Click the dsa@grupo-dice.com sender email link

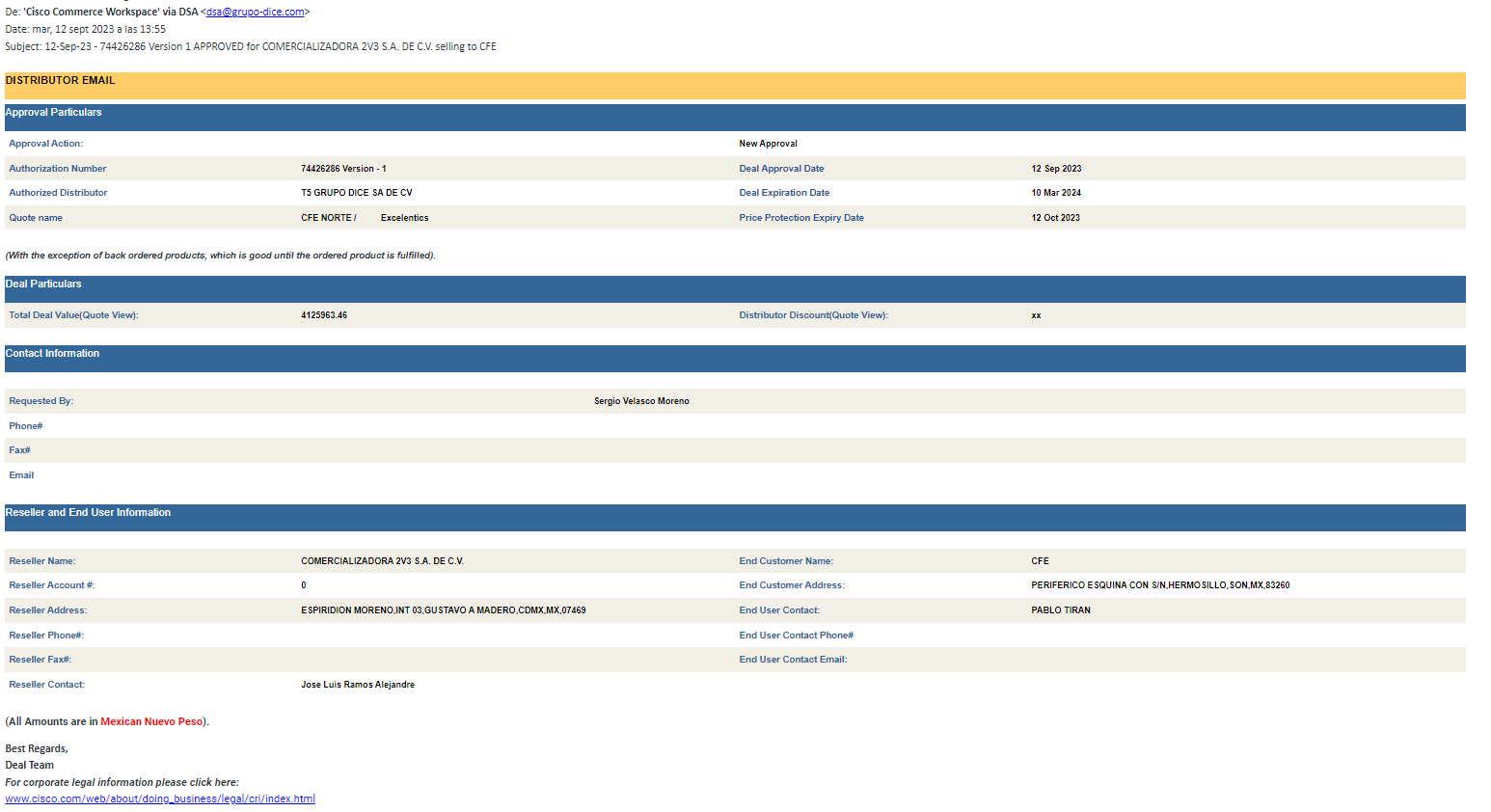255,12
